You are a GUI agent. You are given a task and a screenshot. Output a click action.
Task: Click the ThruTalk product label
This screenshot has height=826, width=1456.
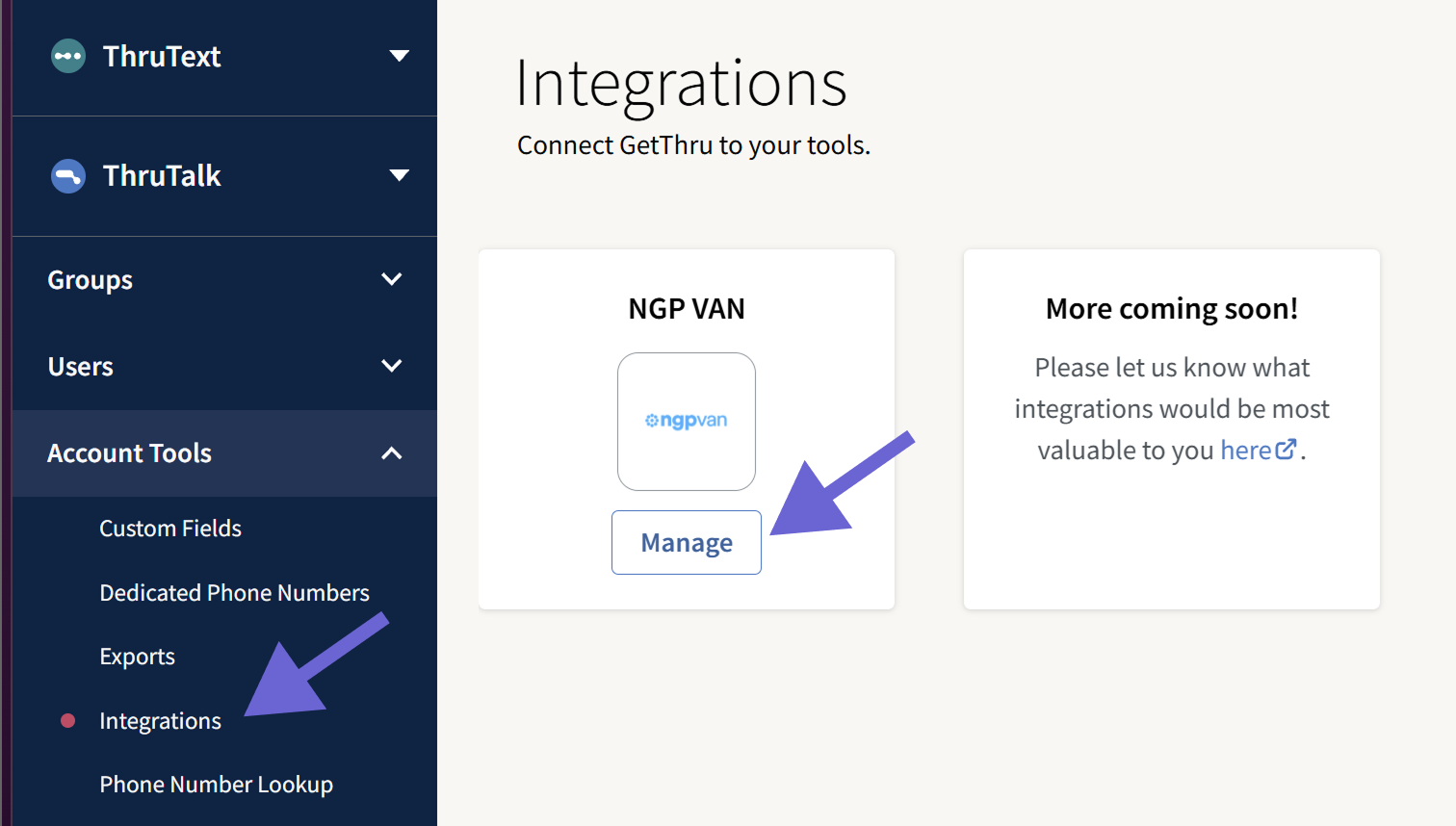162,175
